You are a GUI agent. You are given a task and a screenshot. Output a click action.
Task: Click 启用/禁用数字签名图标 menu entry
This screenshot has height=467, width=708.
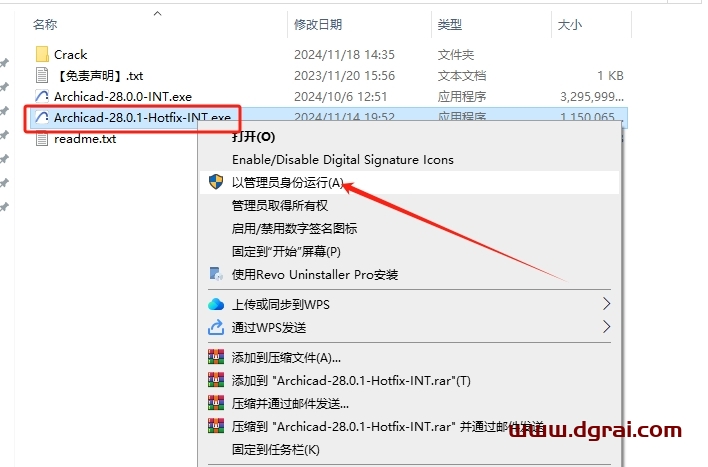[x=294, y=229]
